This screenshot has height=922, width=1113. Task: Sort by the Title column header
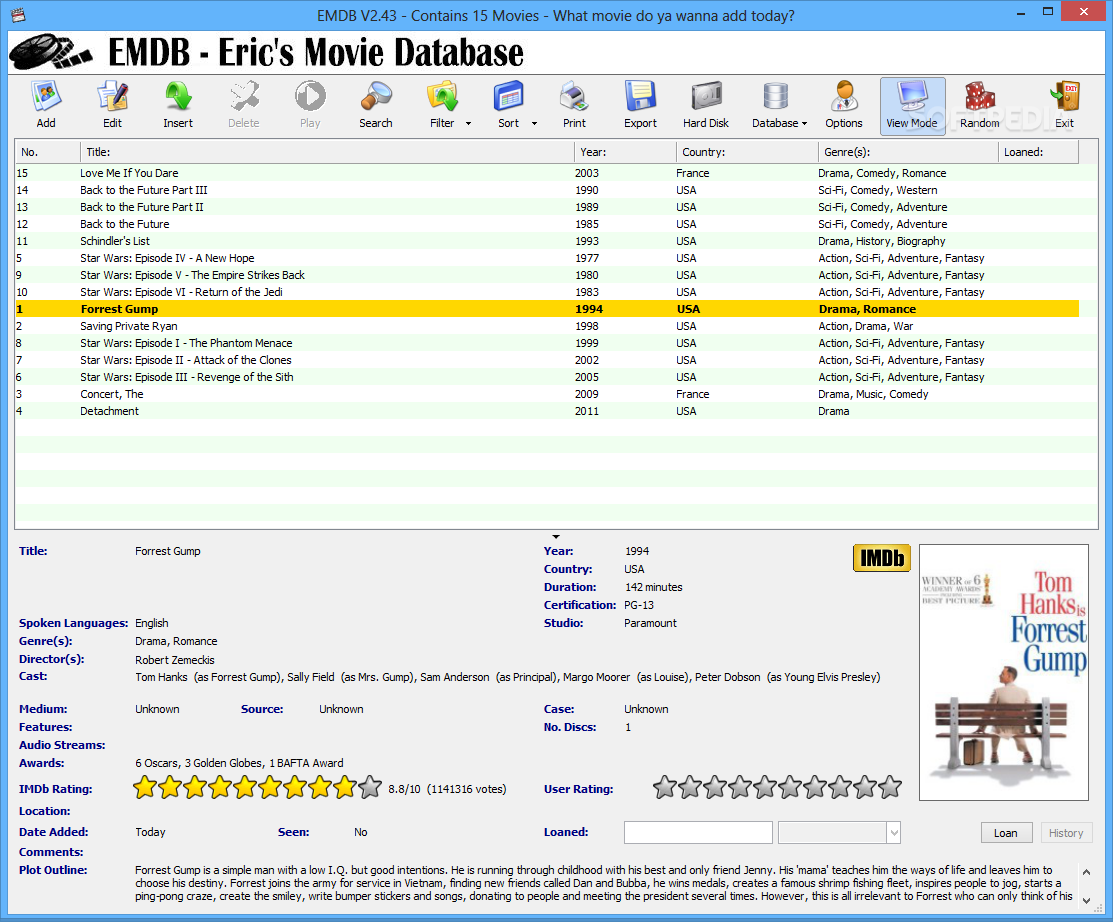pyautogui.click(x=327, y=152)
